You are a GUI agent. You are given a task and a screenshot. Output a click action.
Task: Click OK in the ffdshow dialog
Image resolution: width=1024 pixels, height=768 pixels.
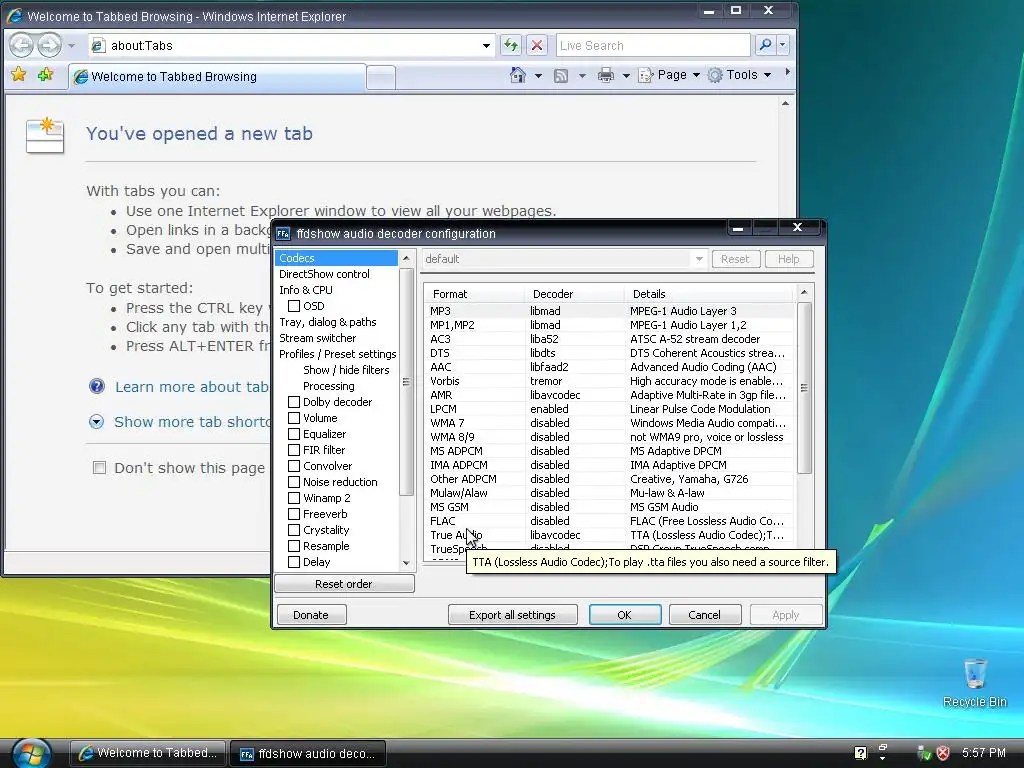click(x=625, y=615)
